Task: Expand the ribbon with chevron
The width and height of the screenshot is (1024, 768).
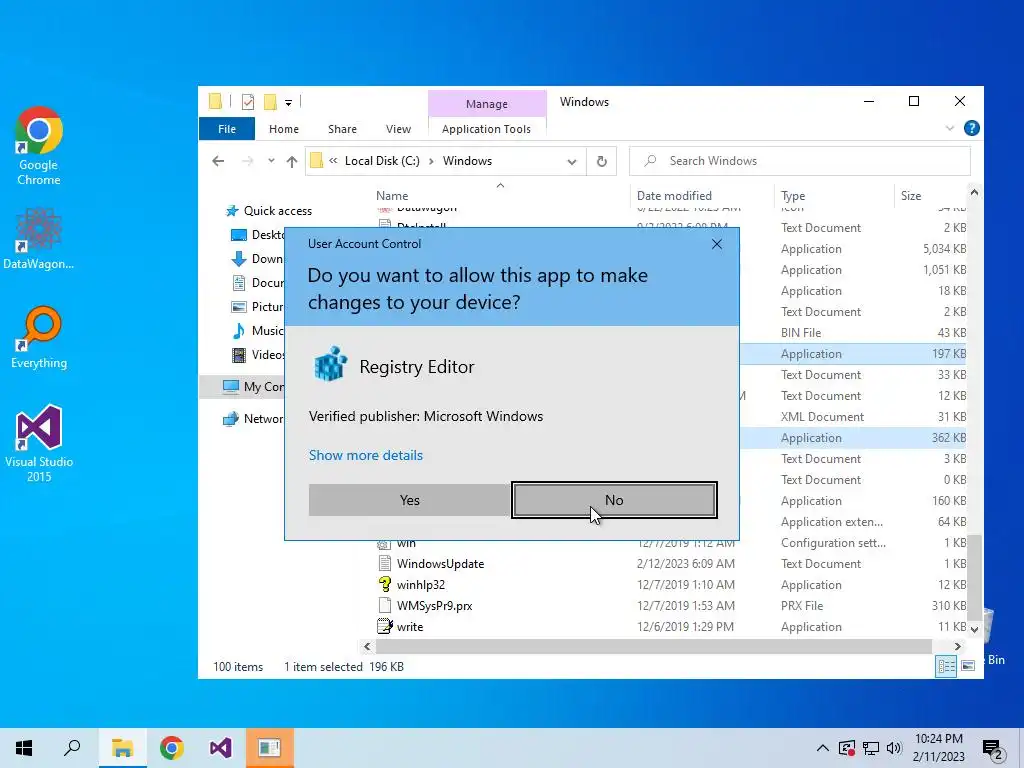Action: coord(950,128)
